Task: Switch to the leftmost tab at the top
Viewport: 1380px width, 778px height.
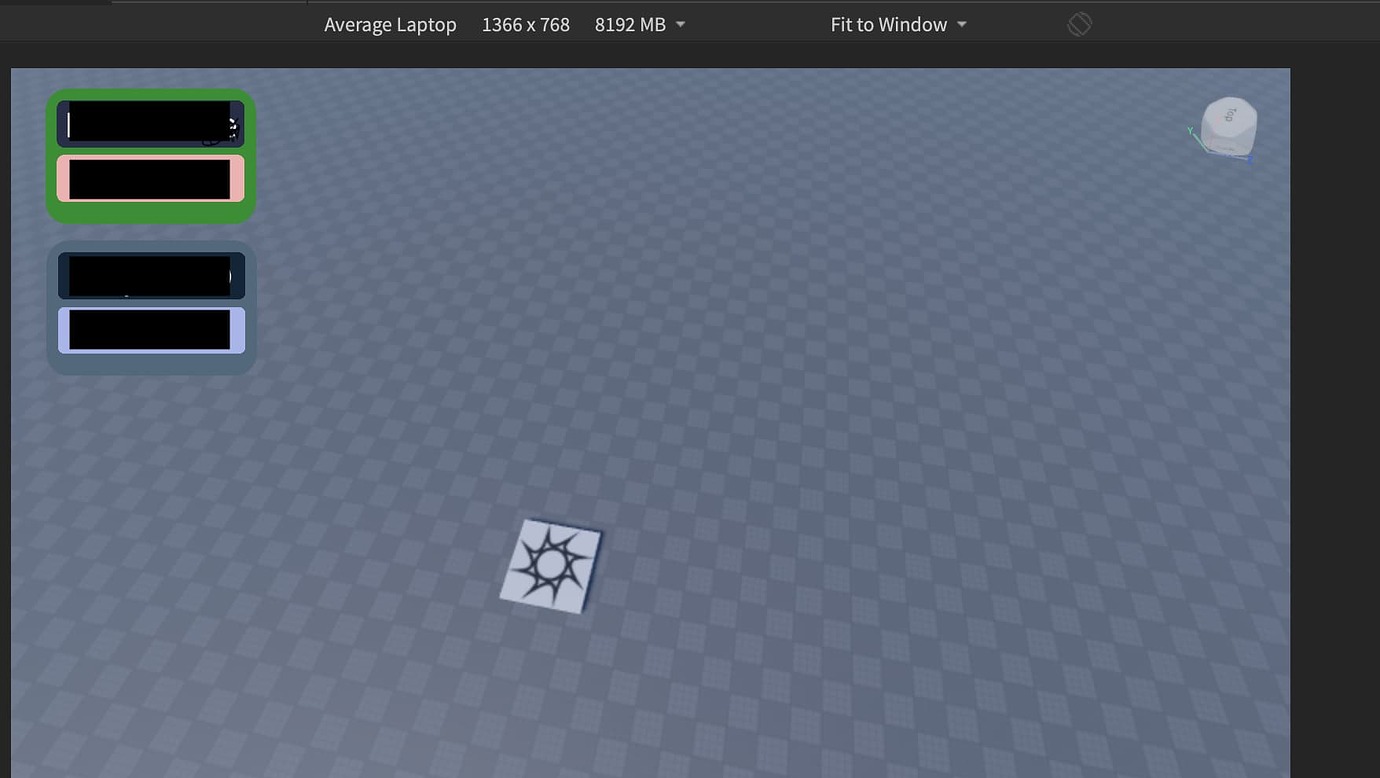Action: click(55, 3)
